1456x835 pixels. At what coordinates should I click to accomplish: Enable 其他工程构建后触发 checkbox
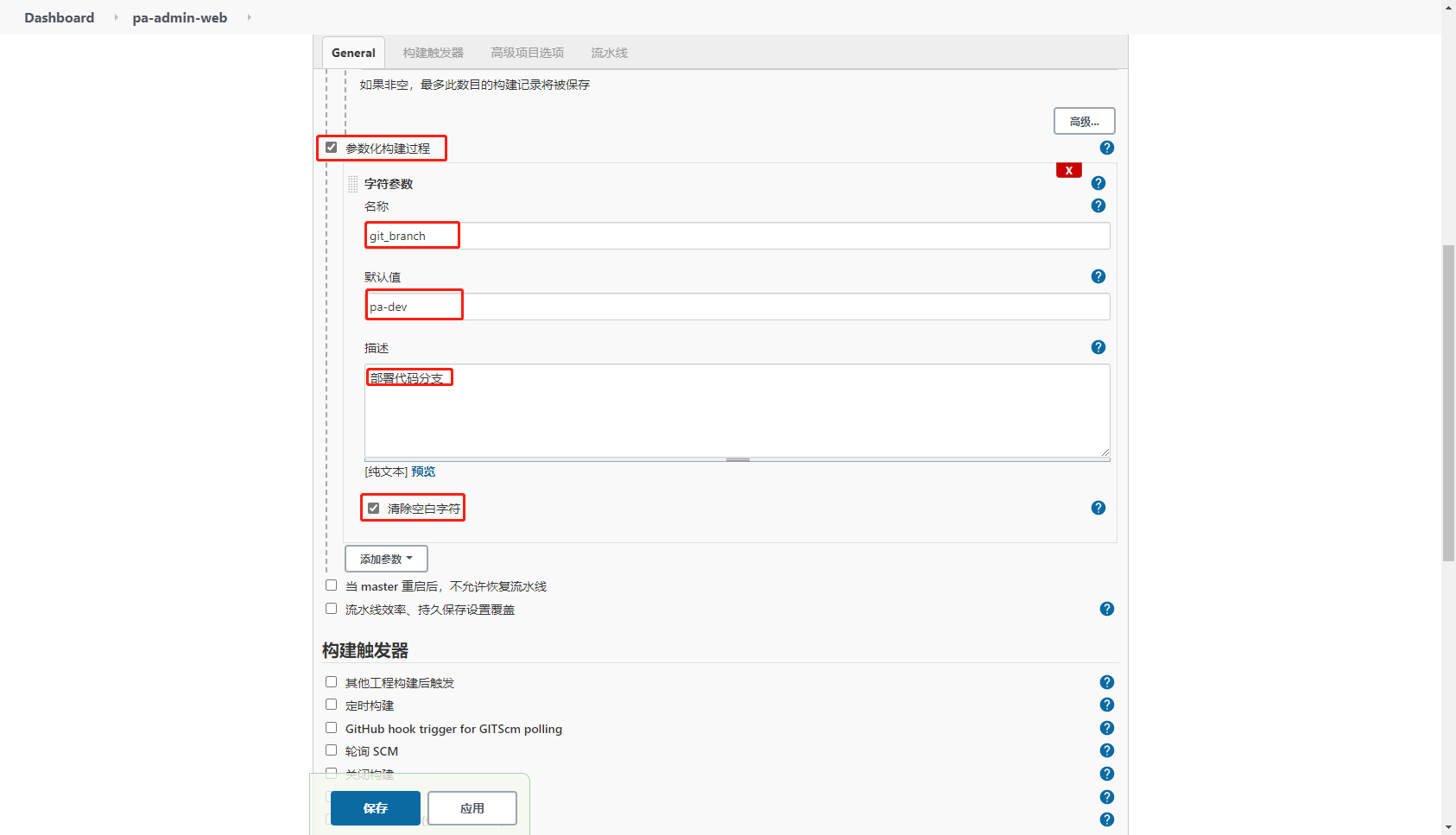331,682
